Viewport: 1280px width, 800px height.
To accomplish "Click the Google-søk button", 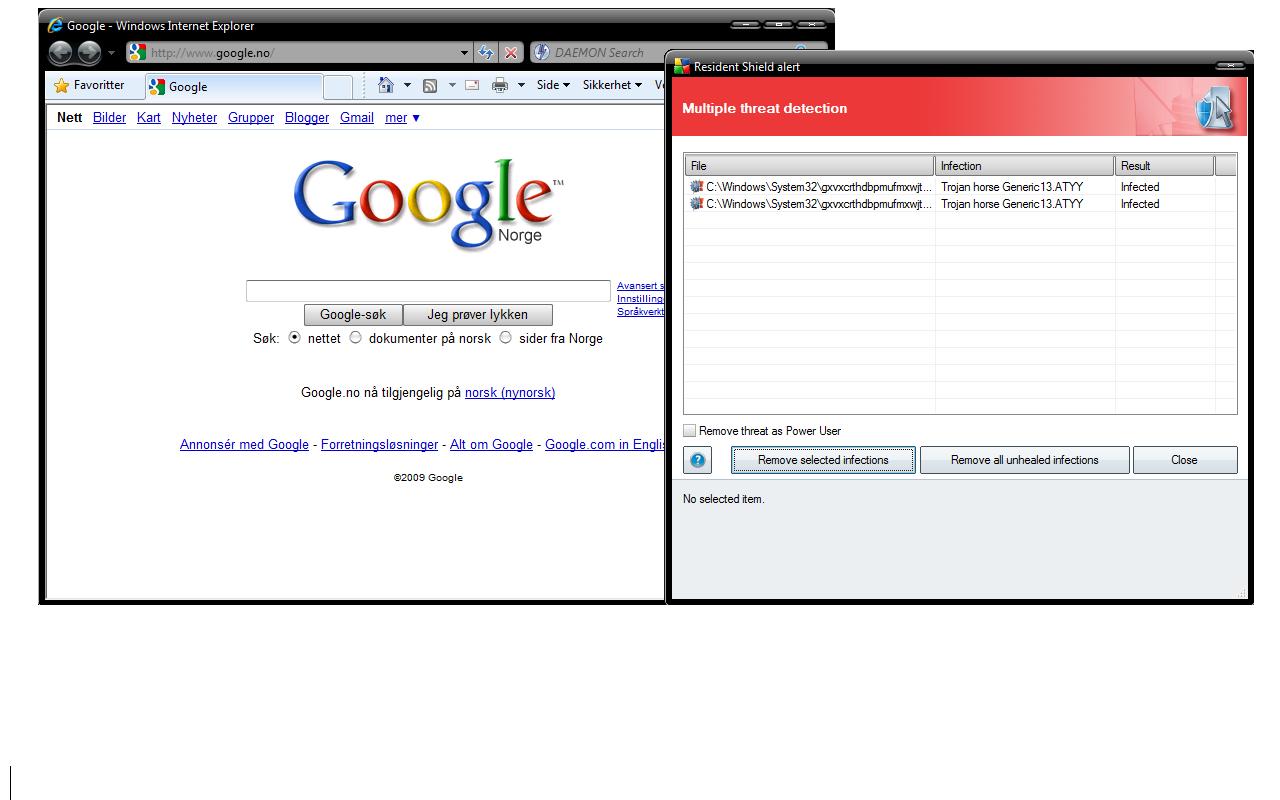I will [x=353, y=315].
